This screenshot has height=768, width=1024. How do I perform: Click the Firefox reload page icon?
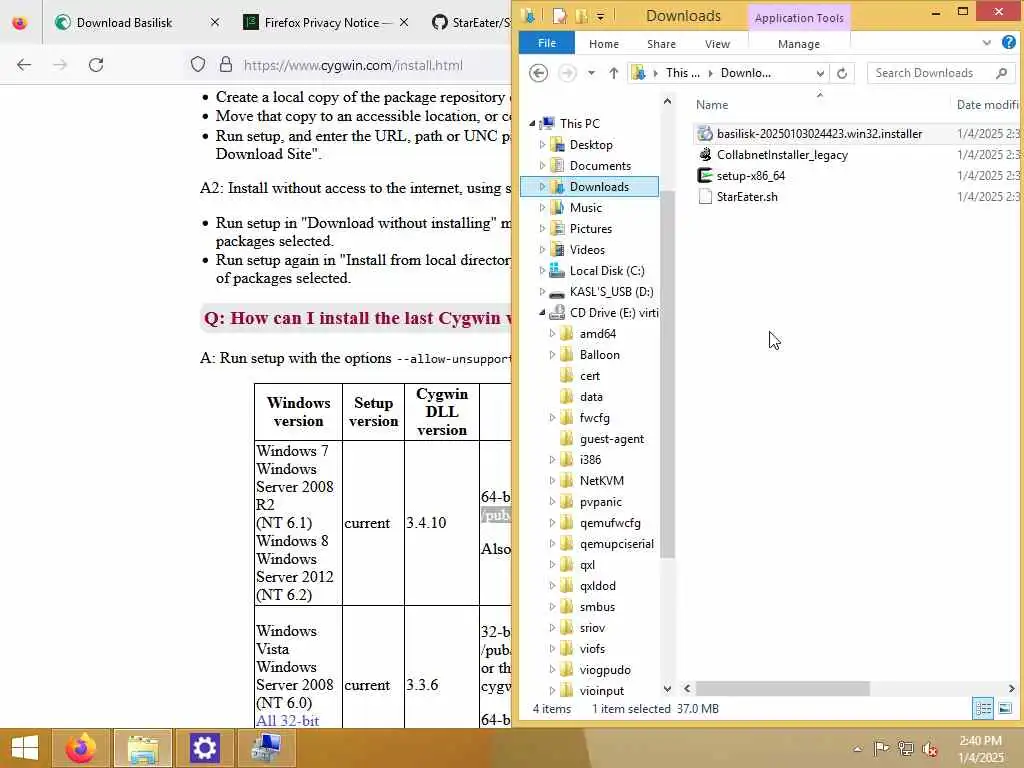(x=96, y=65)
